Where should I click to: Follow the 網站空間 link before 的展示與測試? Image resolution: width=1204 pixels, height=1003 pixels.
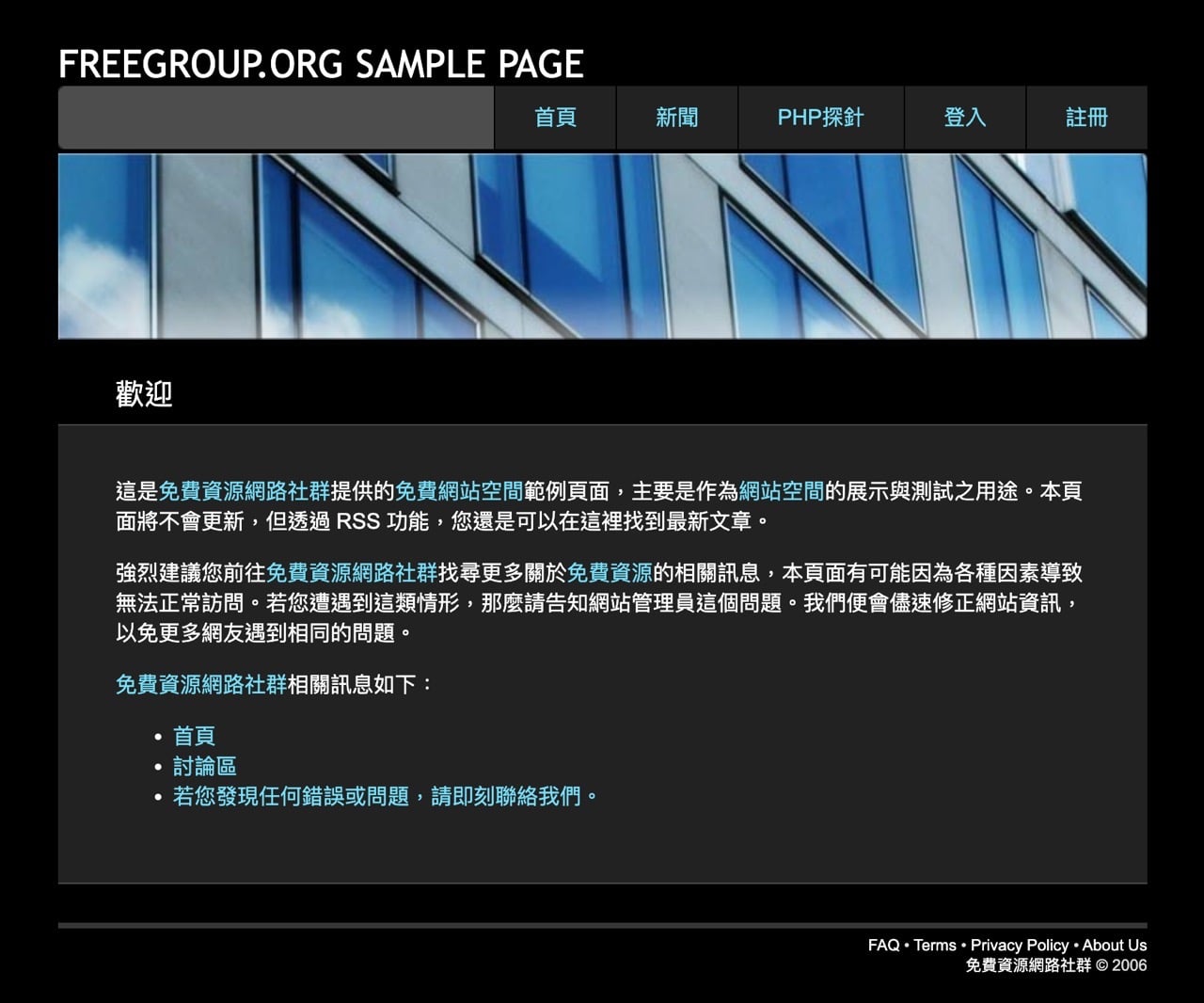[782, 491]
